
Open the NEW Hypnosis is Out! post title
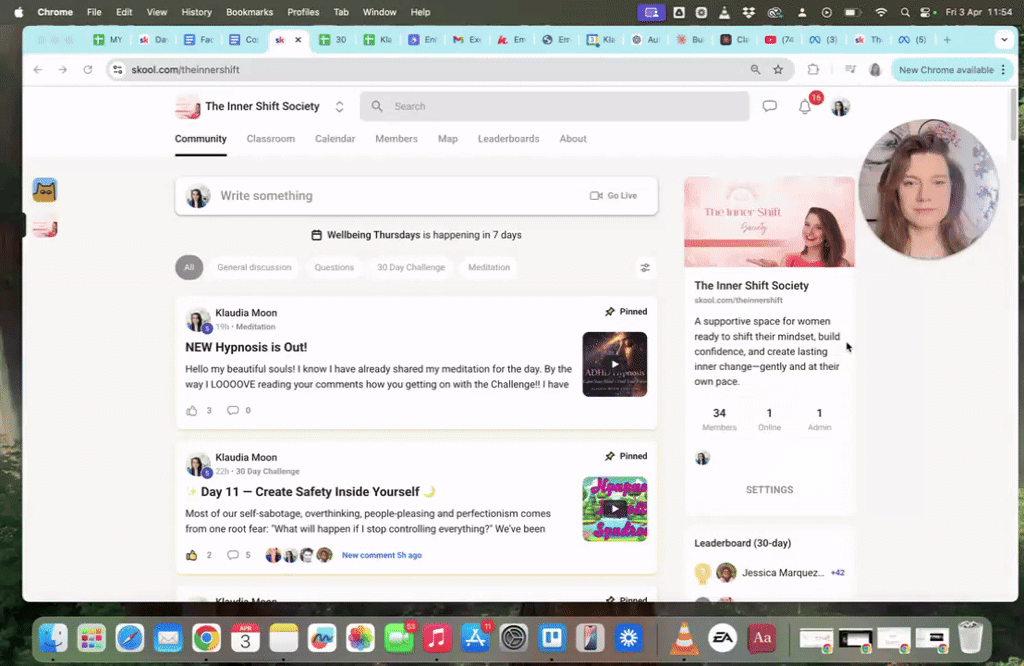coord(246,347)
